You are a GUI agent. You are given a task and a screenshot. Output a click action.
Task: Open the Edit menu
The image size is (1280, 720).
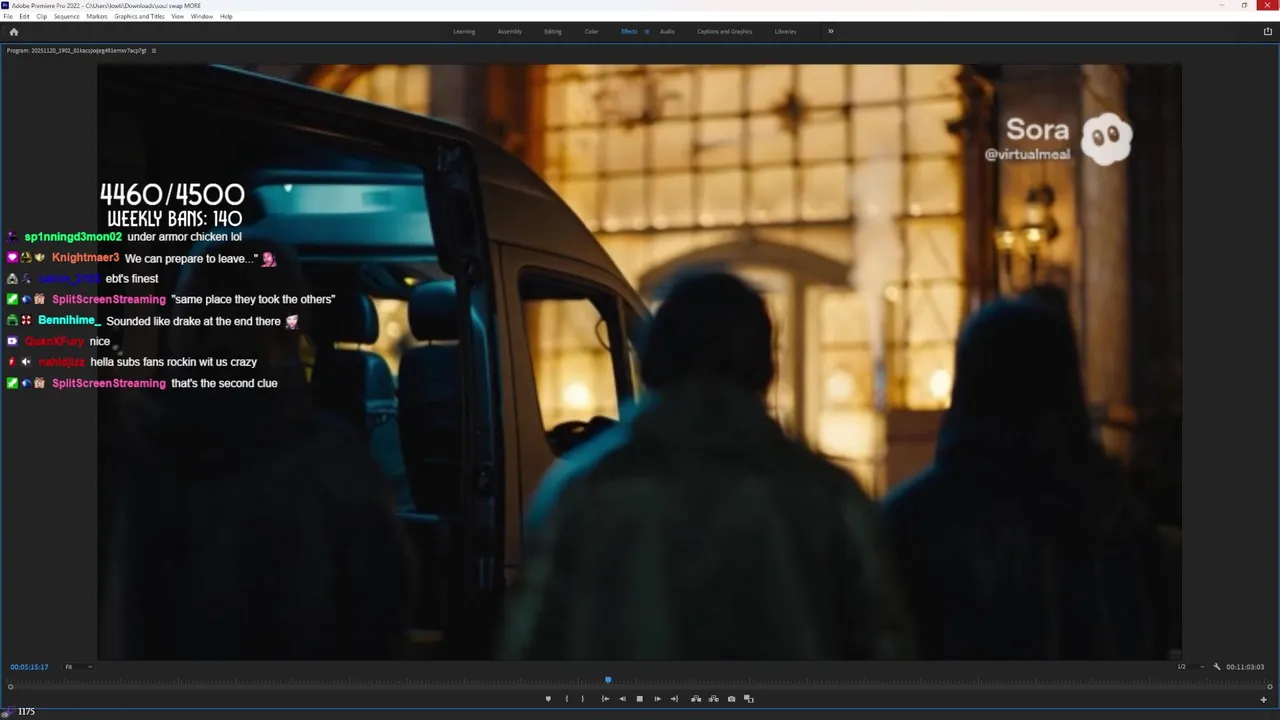[24, 16]
